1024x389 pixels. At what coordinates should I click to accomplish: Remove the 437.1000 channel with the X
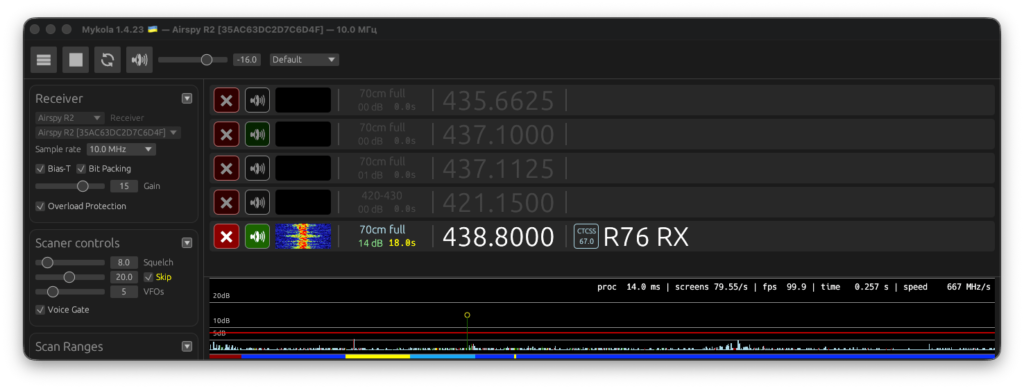(x=226, y=134)
